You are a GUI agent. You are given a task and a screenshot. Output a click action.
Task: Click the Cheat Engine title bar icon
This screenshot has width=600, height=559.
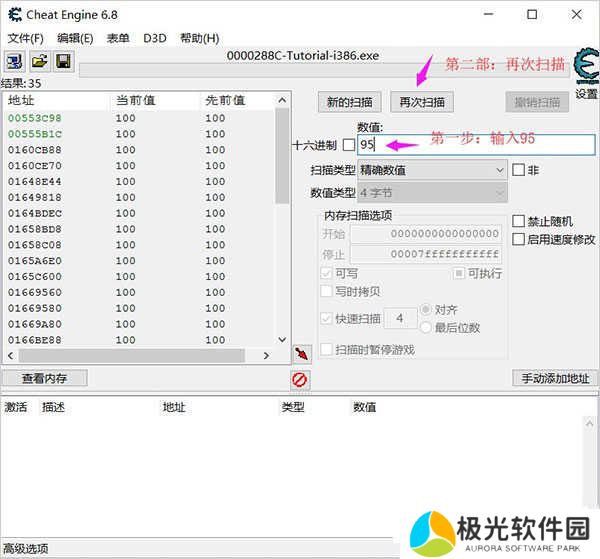[15, 15]
